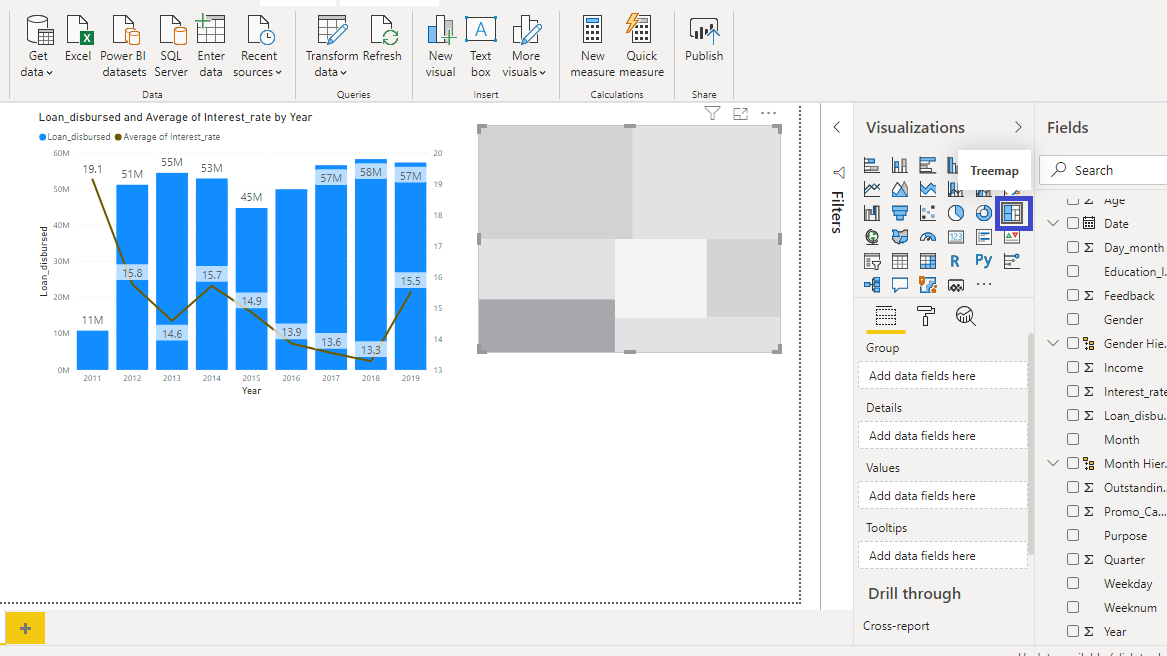Viewport: 1167px width, 656px height.
Task: Open Focus mode on the chart visual
Action: 741,113
